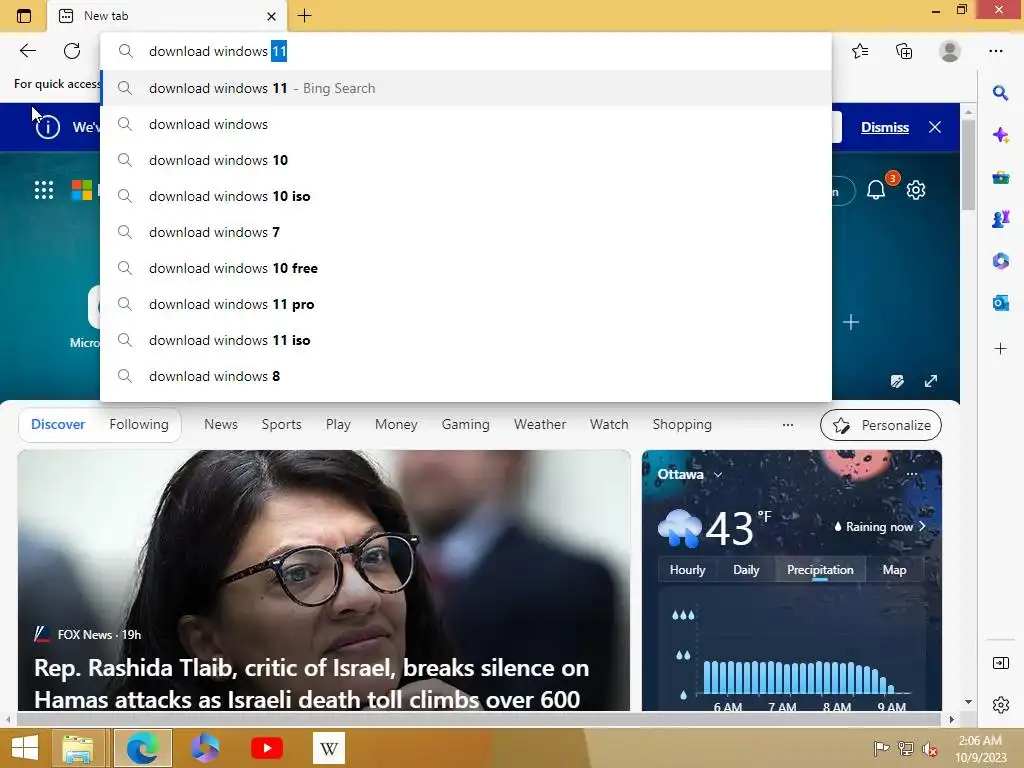
Task: Open the Play category
Action: (338, 424)
